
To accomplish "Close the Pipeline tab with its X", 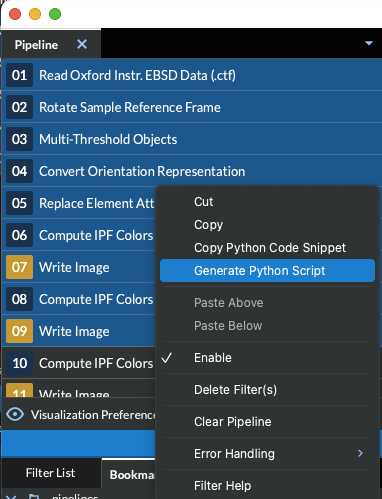I will [82, 44].
